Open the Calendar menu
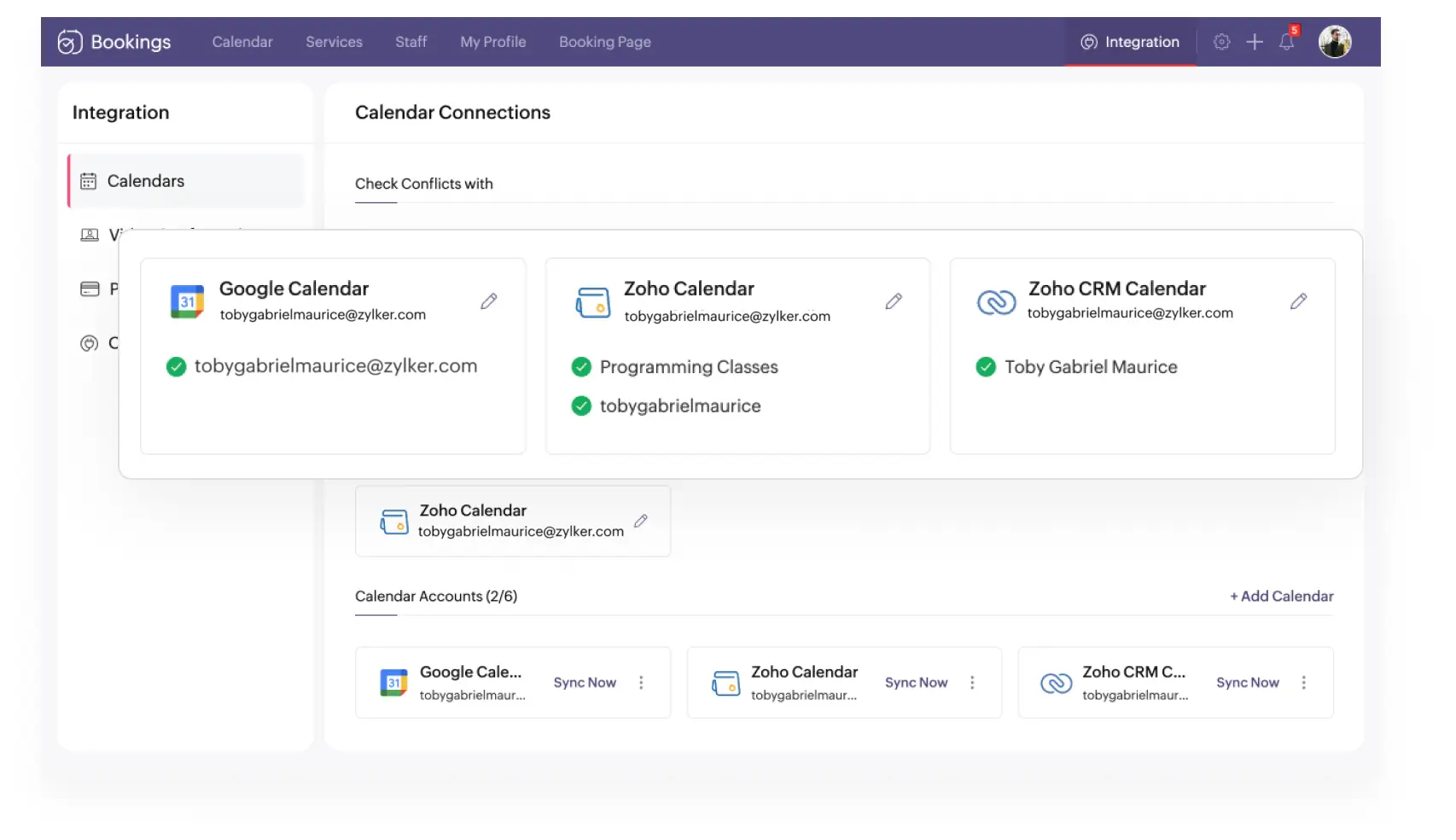The height and width of the screenshot is (840, 1456). (242, 42)
